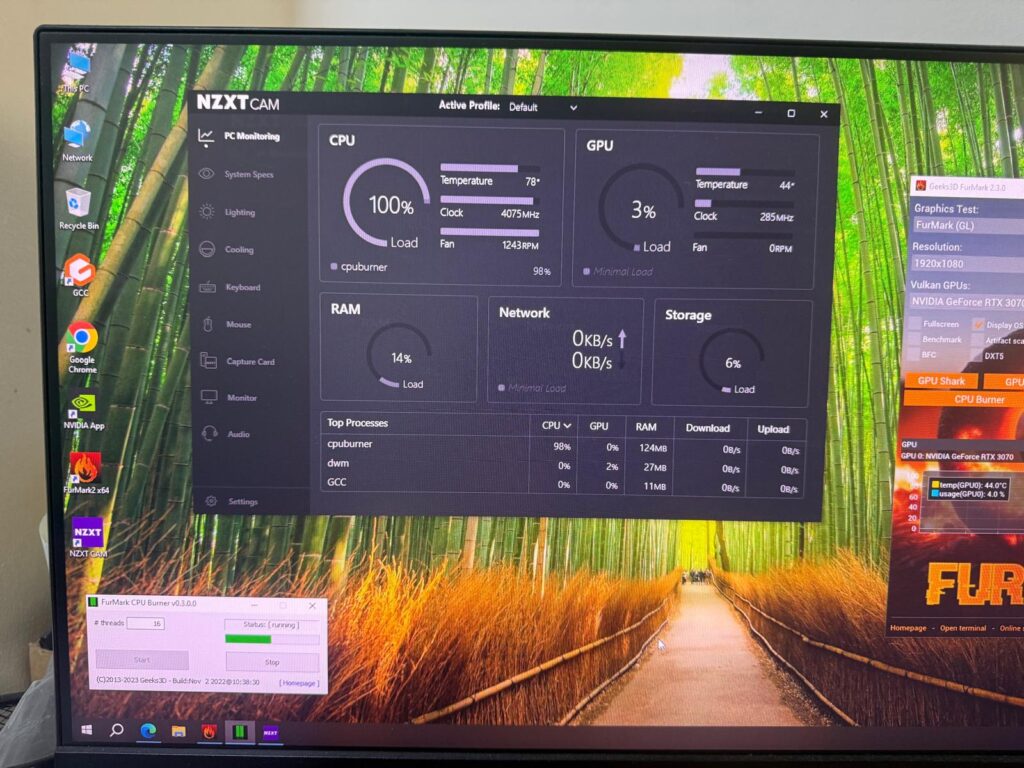The width and height of the screenshot is (1024, 768).
Task: Open the Mouse section
Action: (226, 324)
